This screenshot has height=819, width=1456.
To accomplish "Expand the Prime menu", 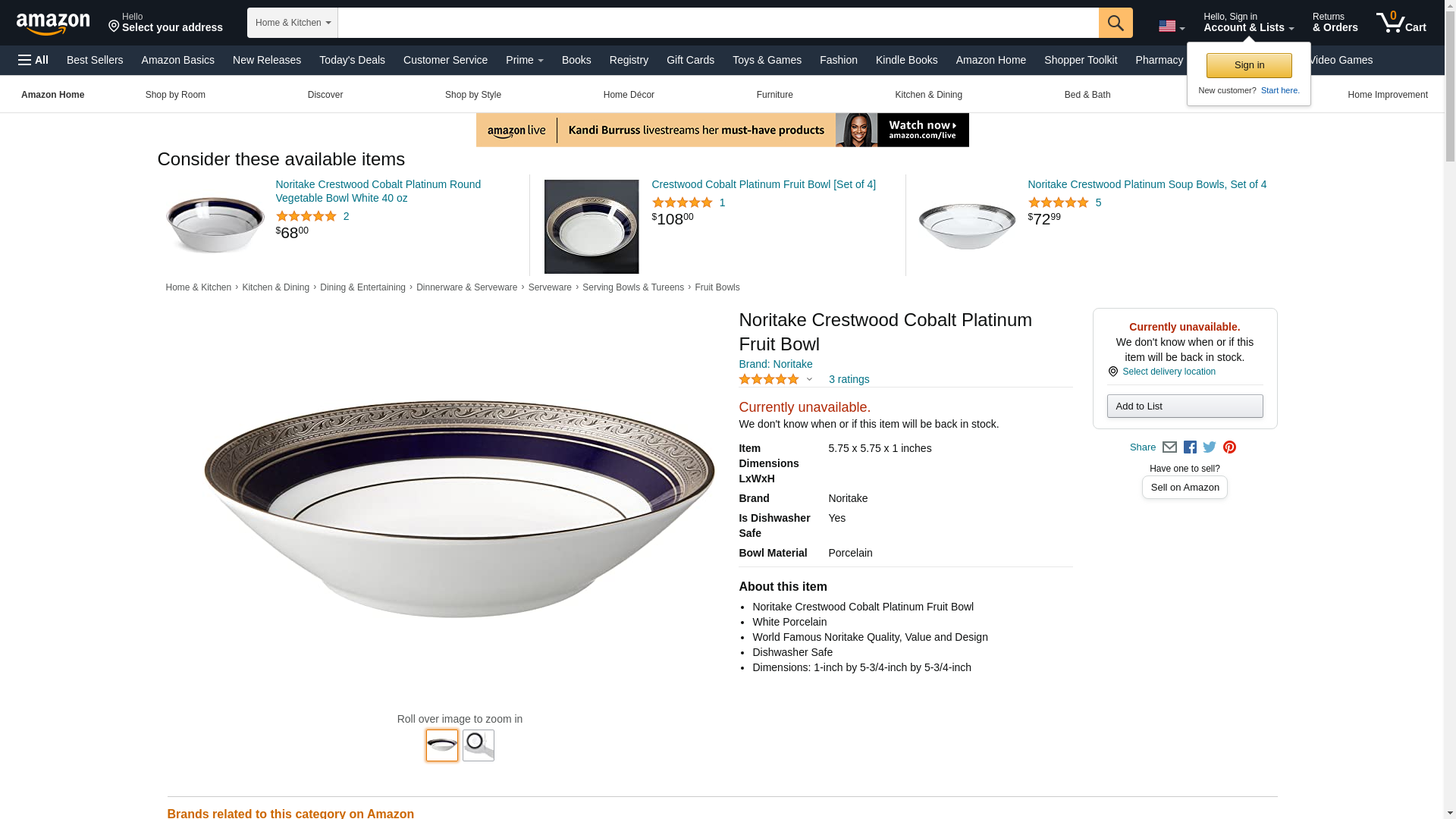I will (524, 60).
